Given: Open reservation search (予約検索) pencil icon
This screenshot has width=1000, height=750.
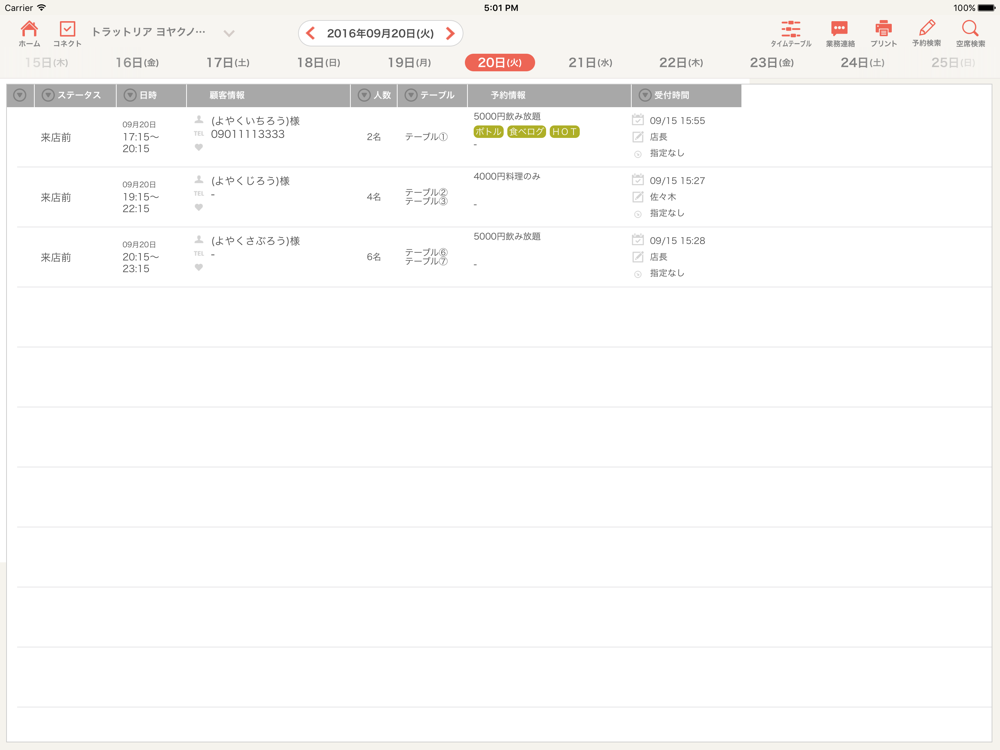Looking at the screenshot, I should (x=926, y=33).
